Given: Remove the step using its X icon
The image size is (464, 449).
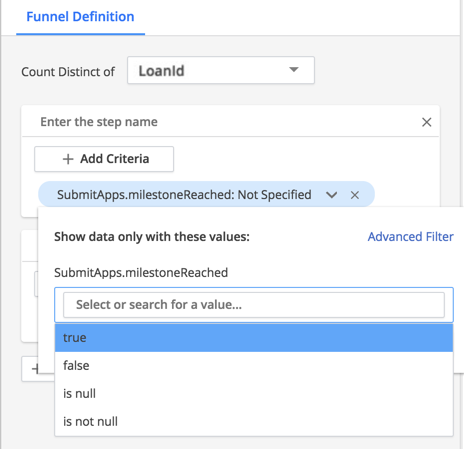Looking at the screenshot, I should point(427,122).
